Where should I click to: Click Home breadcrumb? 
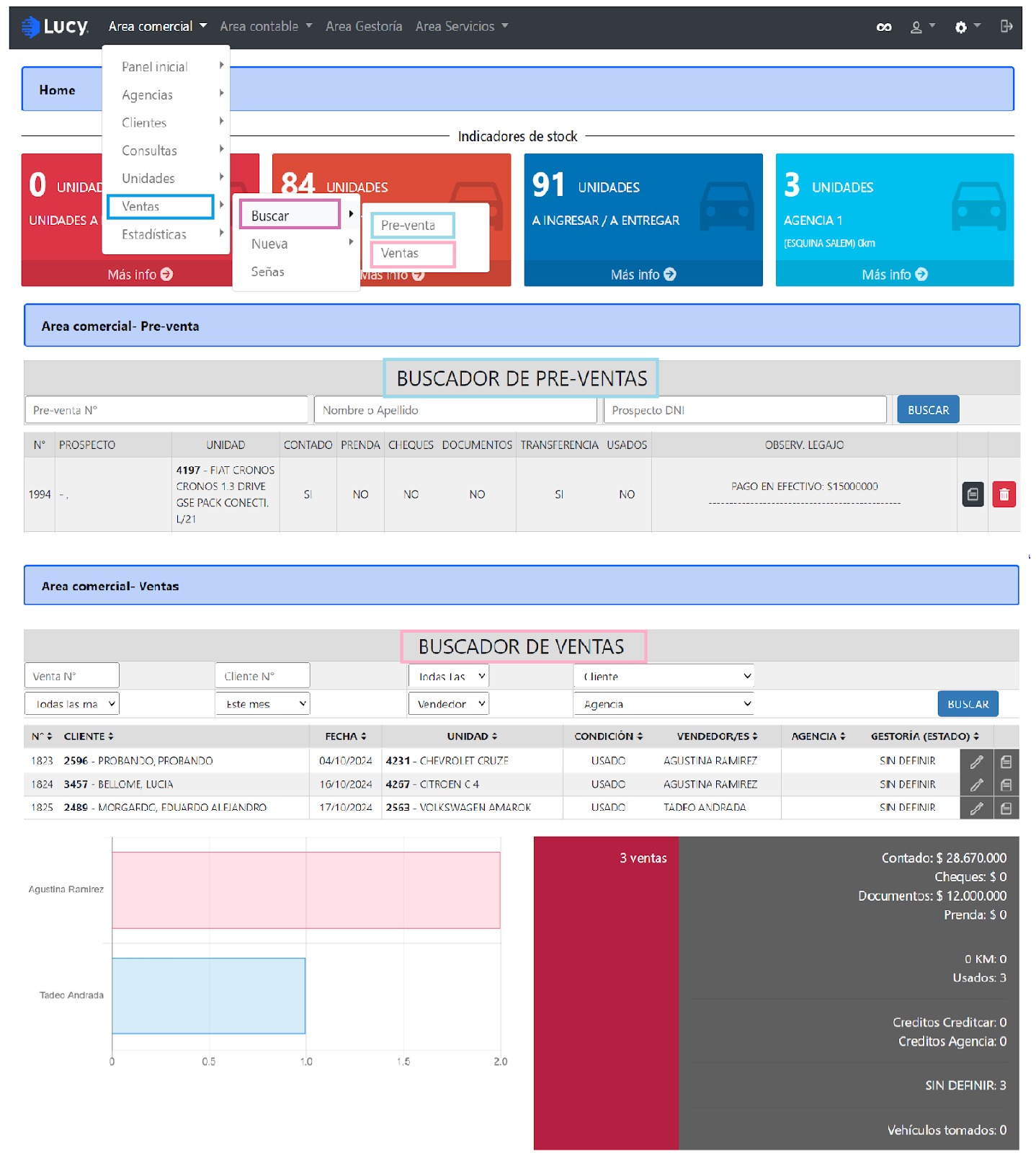tap(58, 90)
